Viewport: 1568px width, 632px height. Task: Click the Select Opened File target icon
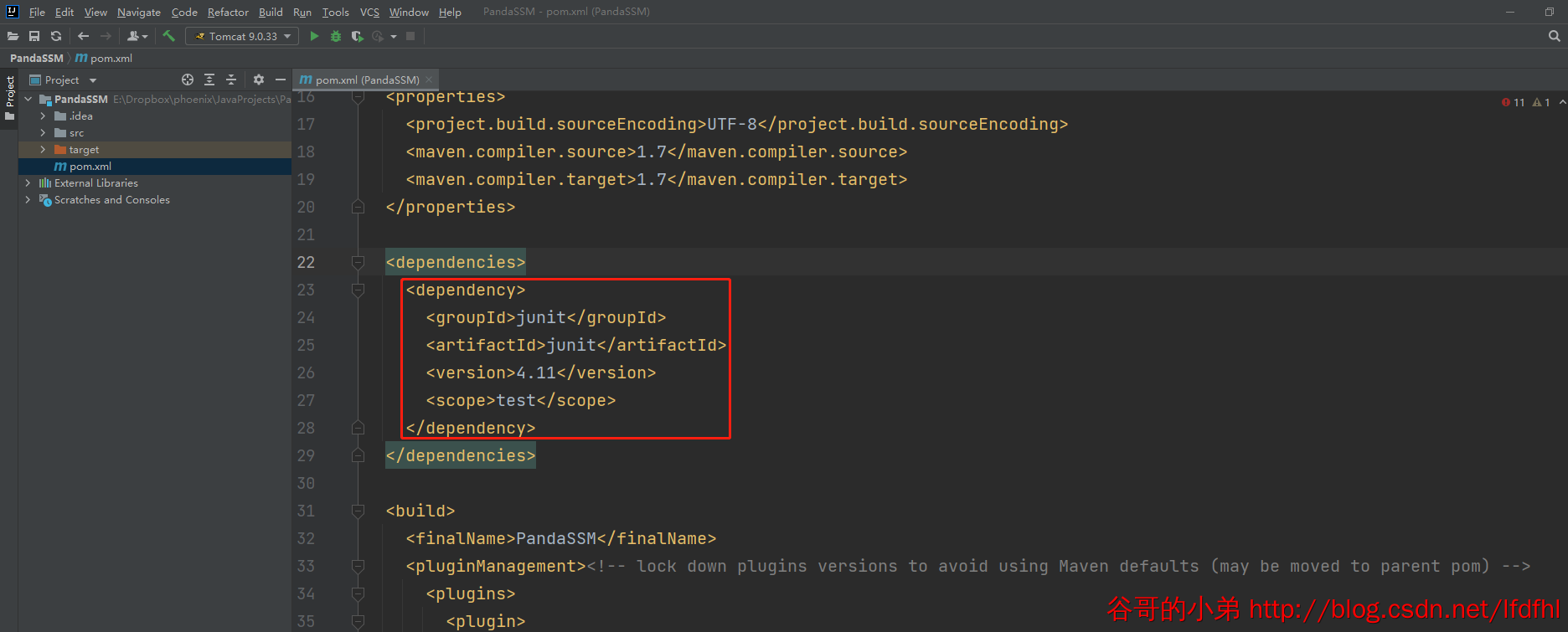[188, 80]
